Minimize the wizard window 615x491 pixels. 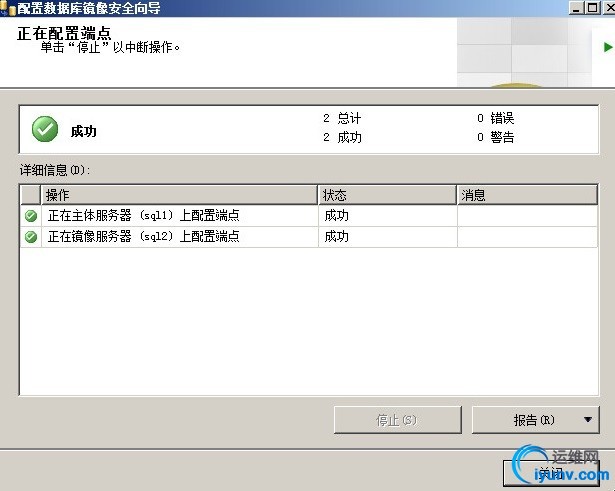point(576,8)
